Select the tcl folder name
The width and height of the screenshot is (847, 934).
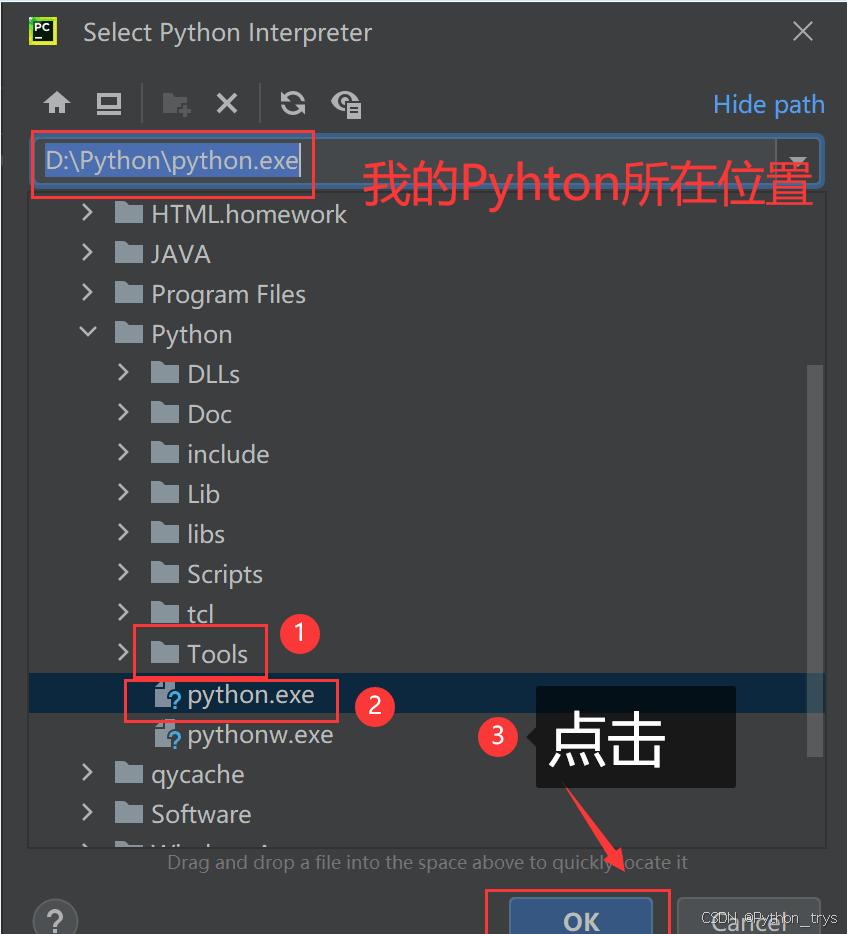(200, 614)
